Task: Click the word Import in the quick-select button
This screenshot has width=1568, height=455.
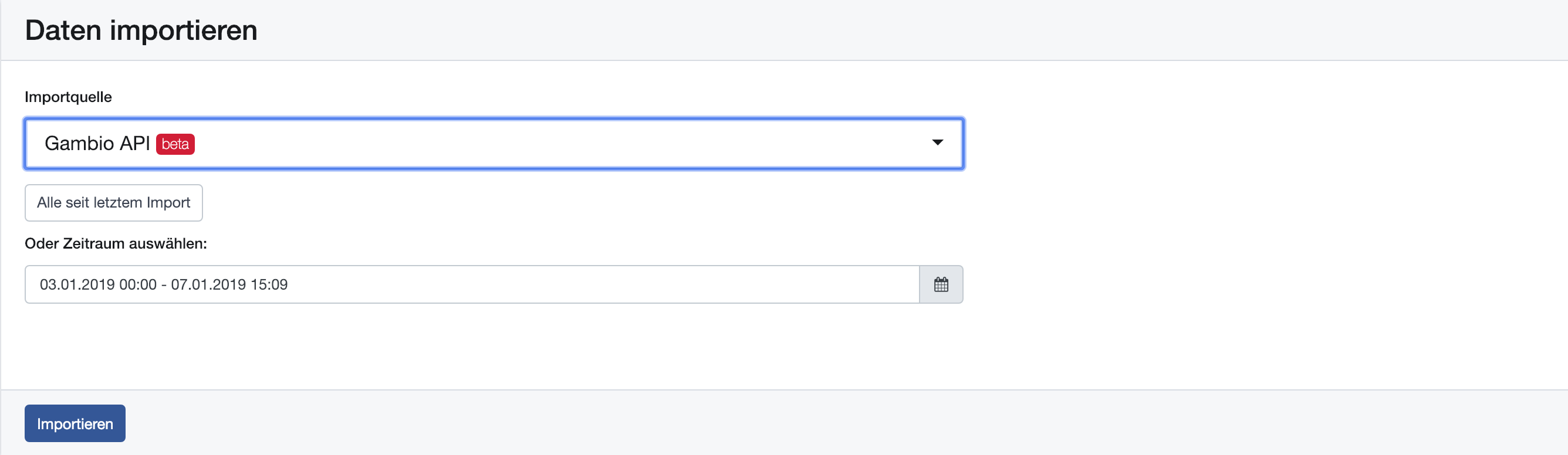Action: coord(168,202)
